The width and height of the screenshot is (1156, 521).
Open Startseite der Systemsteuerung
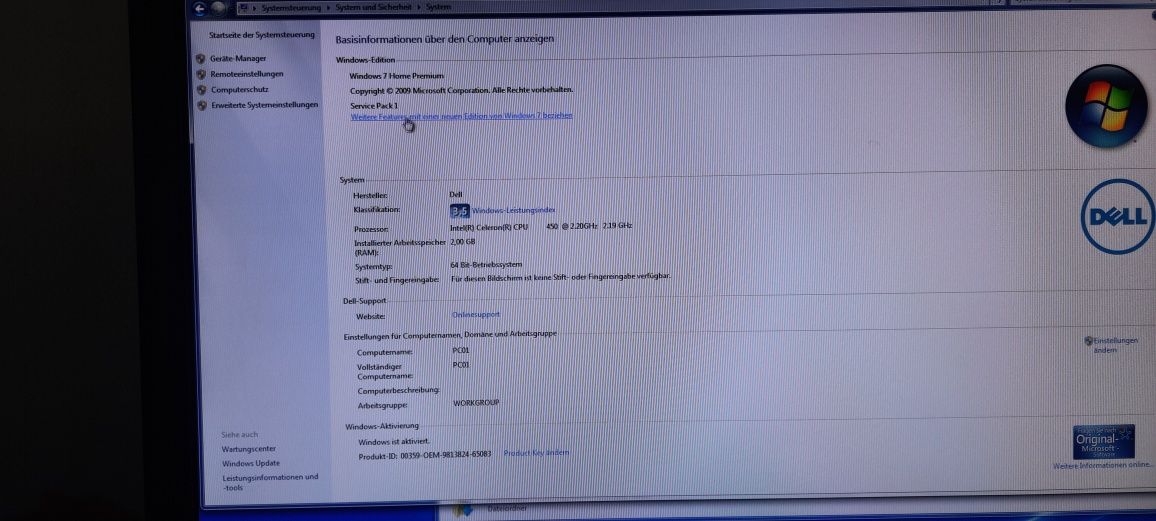tap(262, 35)
